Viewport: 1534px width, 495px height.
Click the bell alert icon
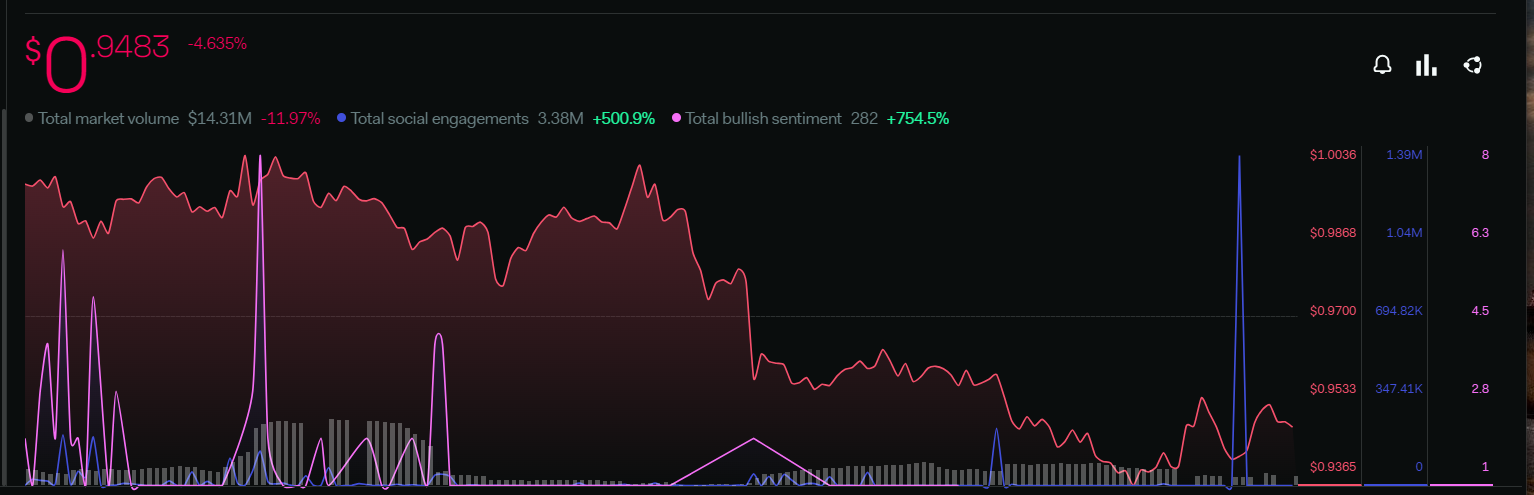point(1383,66)
